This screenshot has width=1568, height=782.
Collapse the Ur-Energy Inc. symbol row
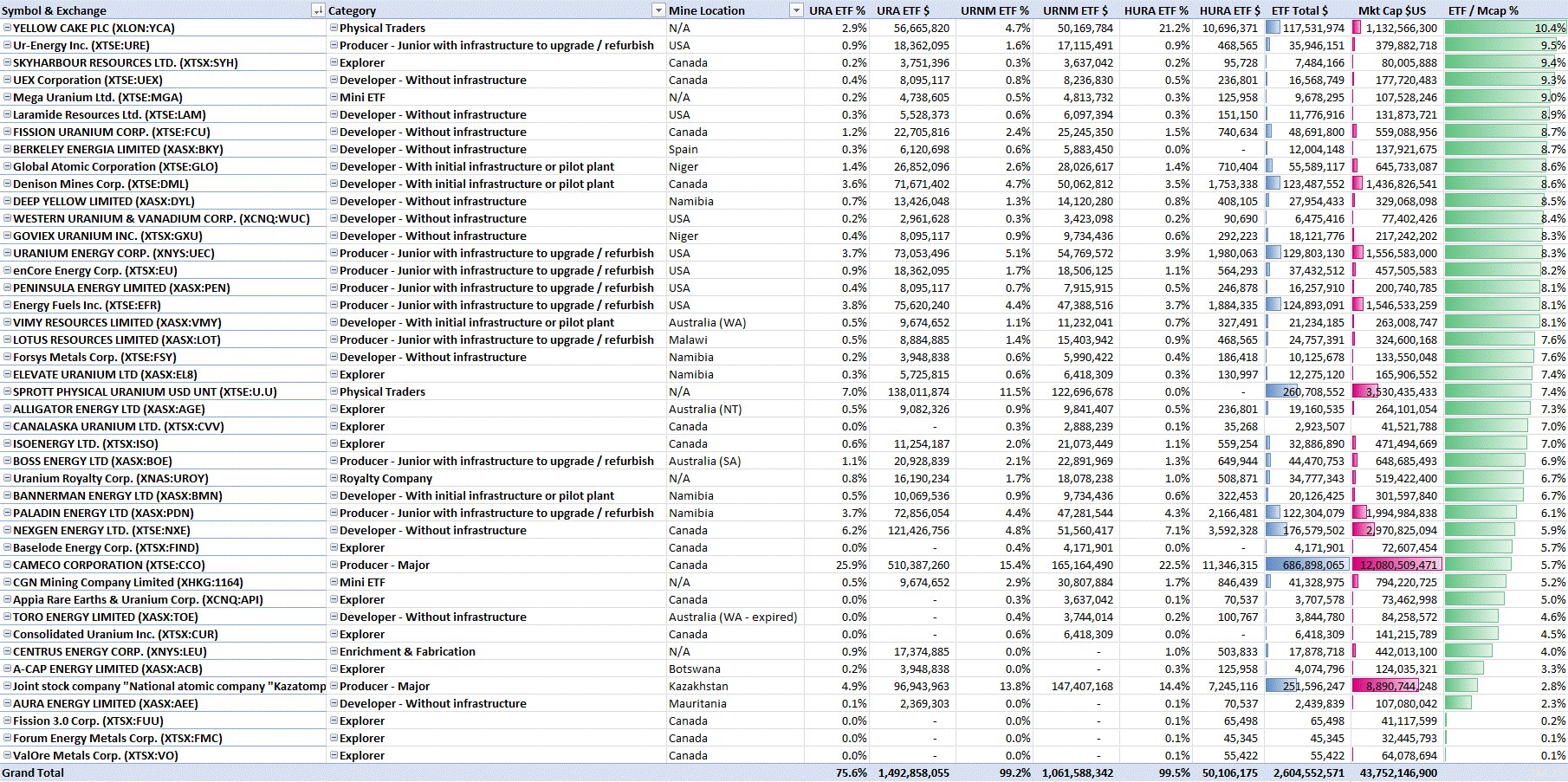[7, 45]
